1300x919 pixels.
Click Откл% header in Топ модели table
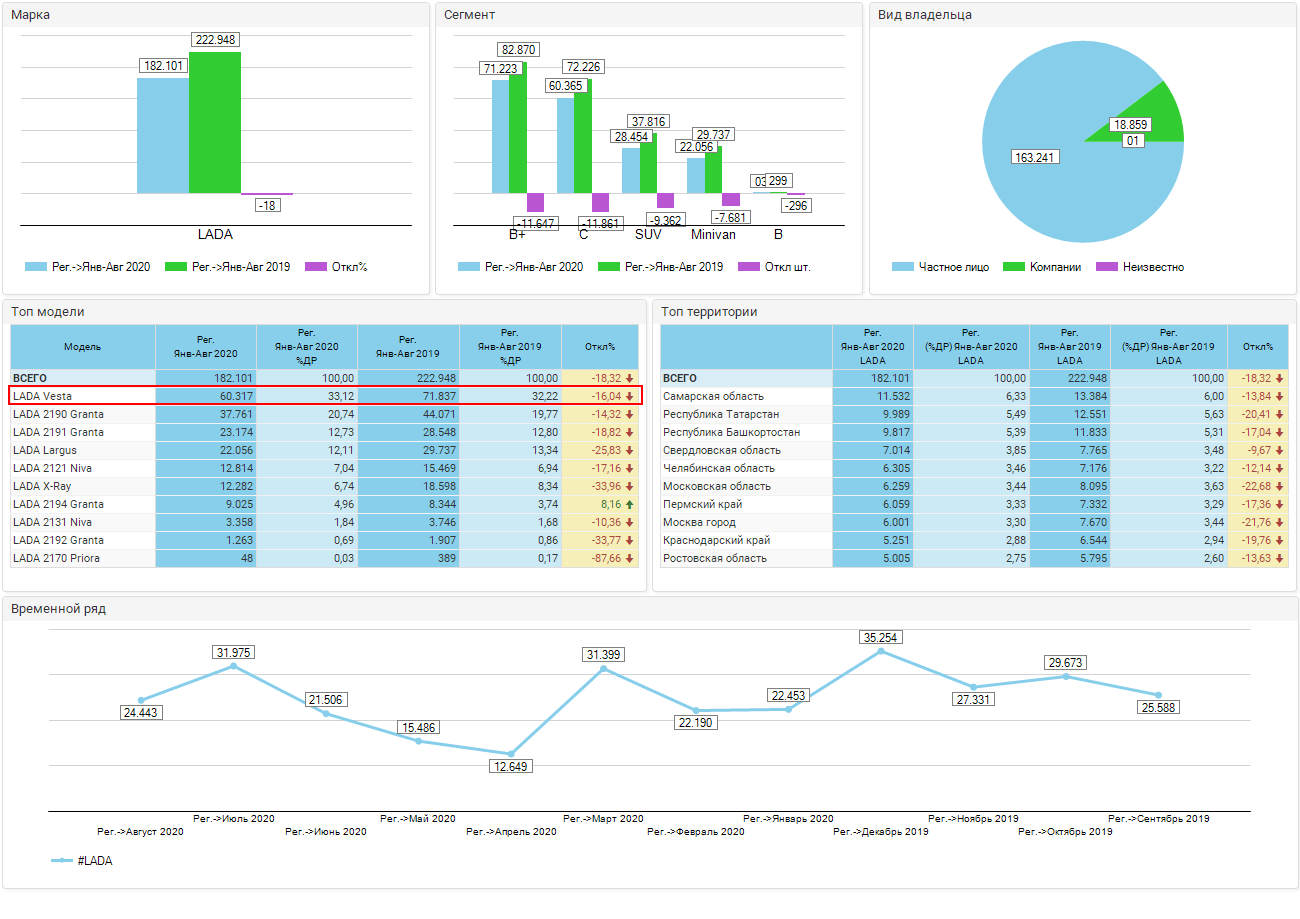[600, 347]
